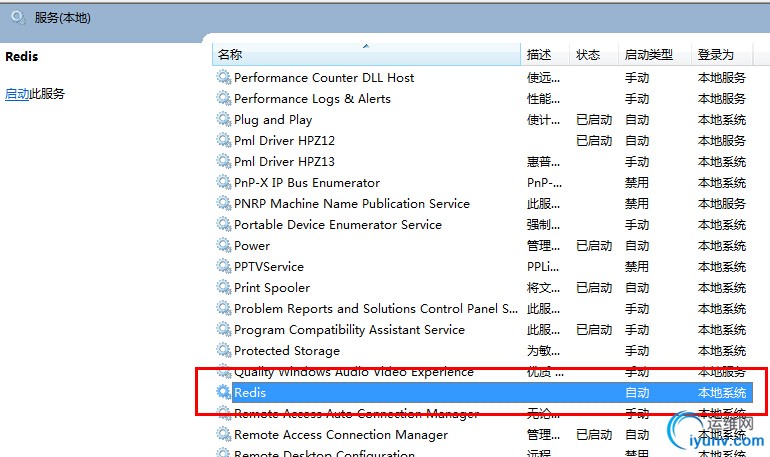Click the PPTVService gear icon

pos(223,266)
